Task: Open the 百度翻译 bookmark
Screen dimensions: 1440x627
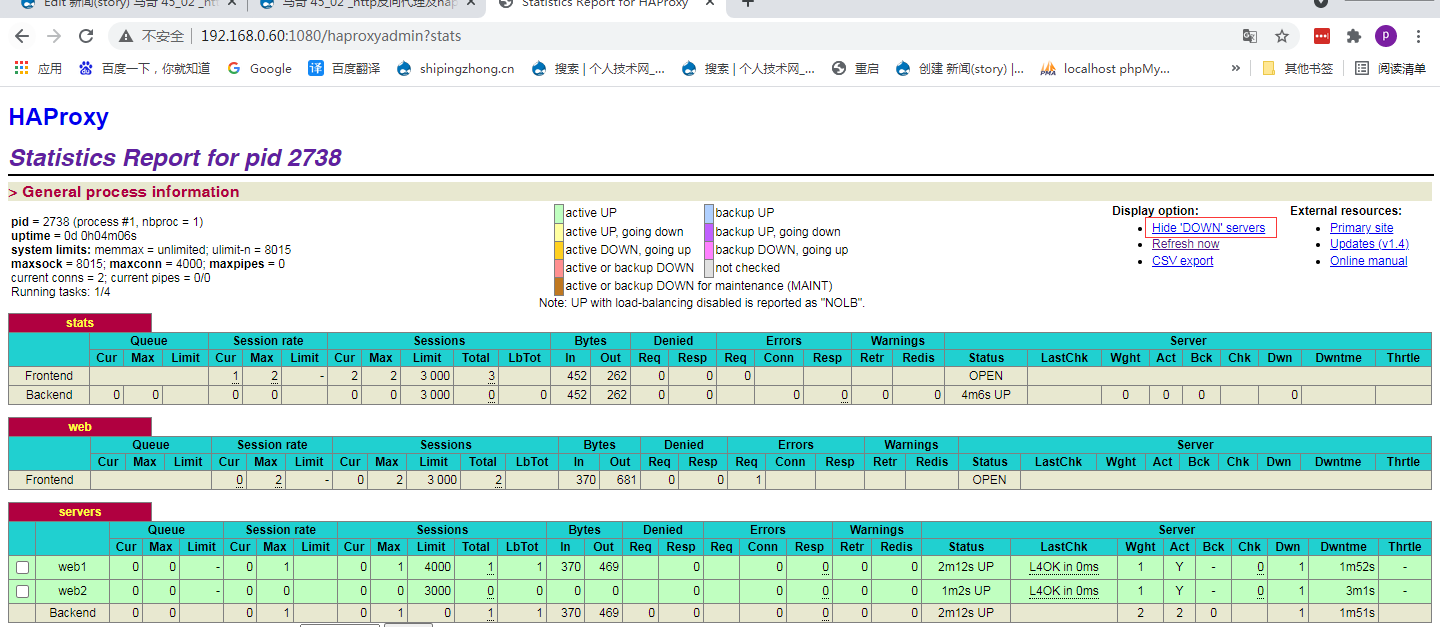Action: pos(344,69)
